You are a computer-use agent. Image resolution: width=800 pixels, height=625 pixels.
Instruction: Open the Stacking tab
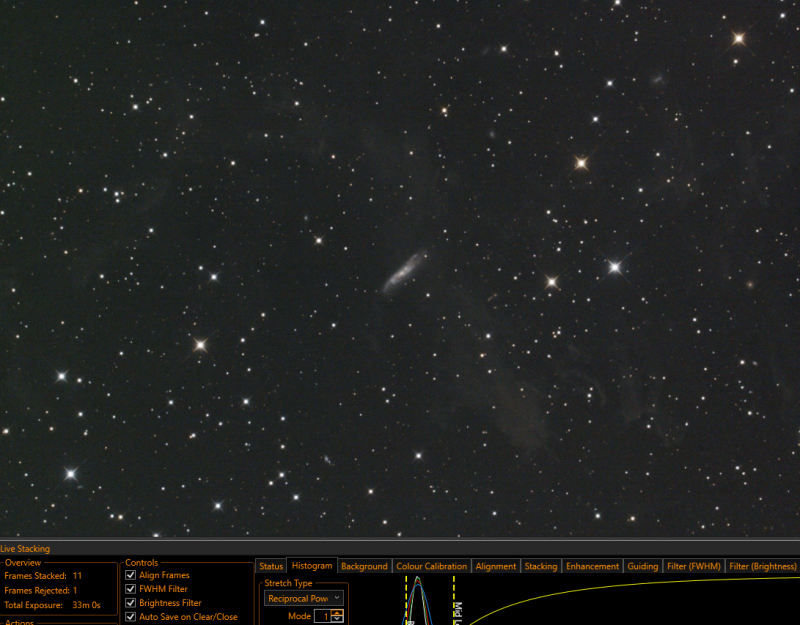[541, 566]
